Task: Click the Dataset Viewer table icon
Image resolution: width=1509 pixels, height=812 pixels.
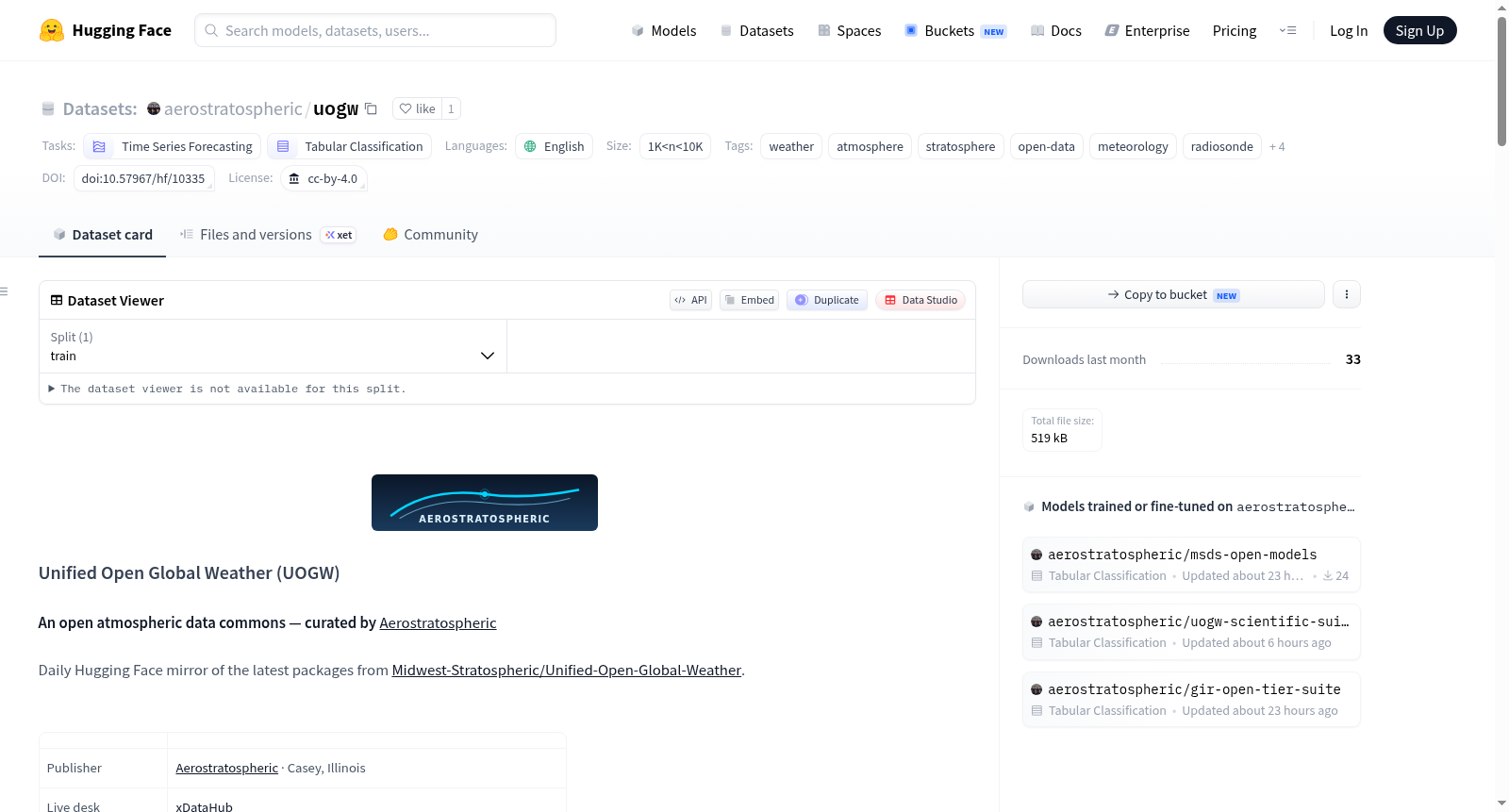Action: tap(57, 300)
